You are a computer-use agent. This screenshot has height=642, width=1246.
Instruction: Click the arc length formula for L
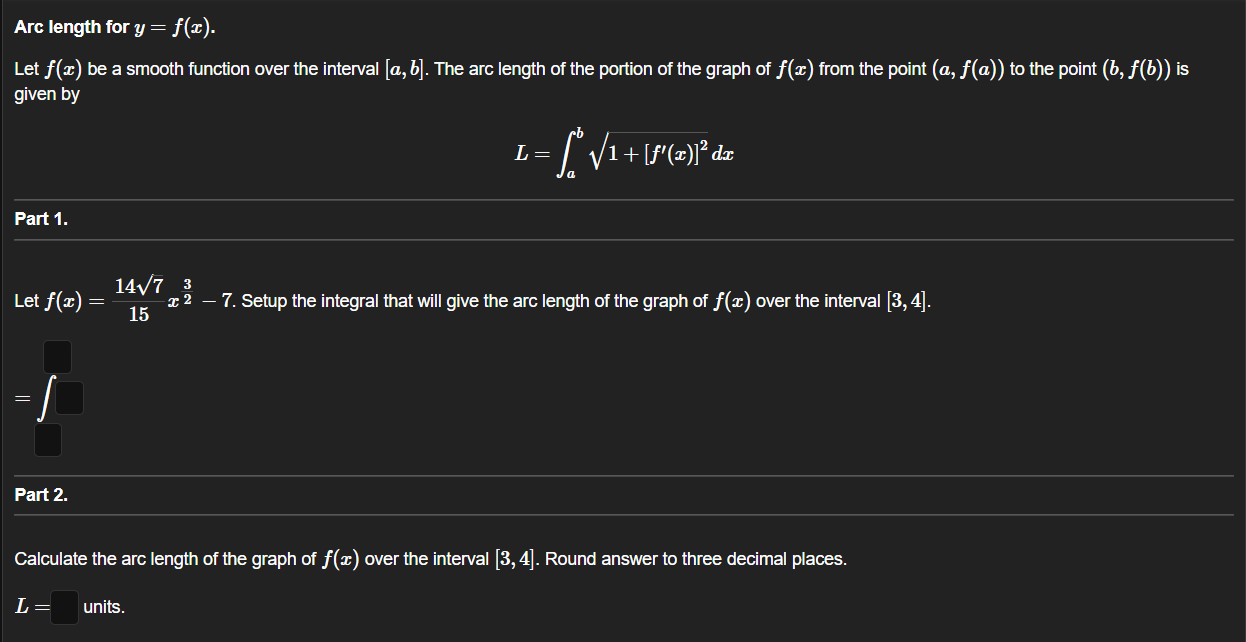coord(623,150)
